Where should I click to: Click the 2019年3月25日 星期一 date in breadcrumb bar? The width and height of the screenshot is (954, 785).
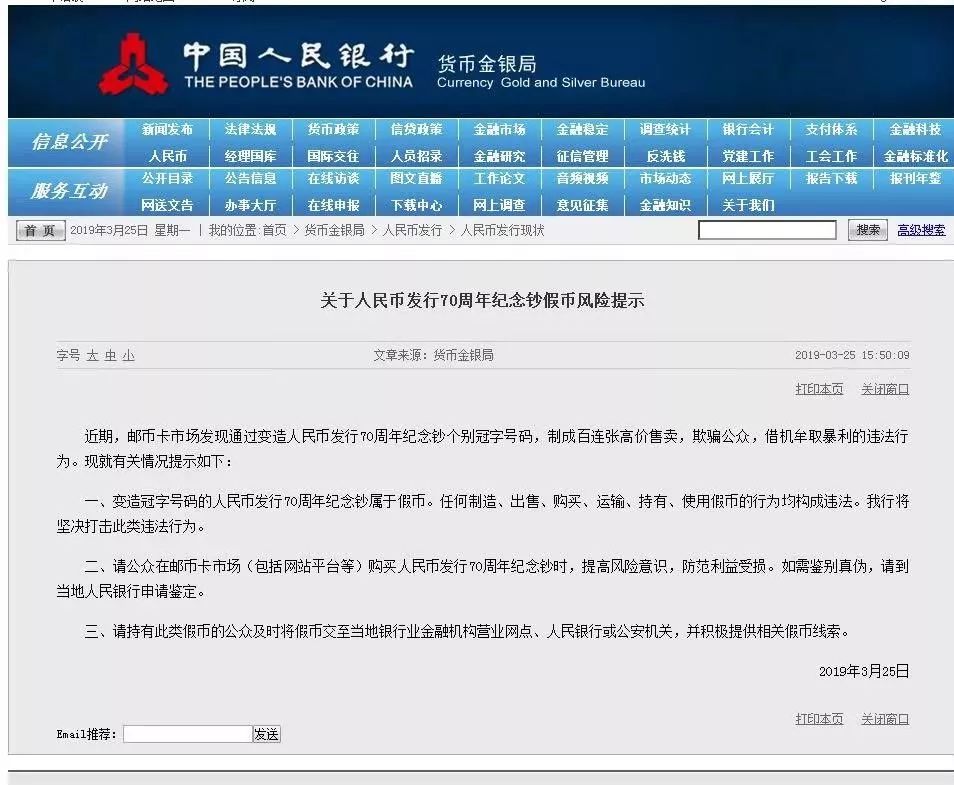coord(130,230)
